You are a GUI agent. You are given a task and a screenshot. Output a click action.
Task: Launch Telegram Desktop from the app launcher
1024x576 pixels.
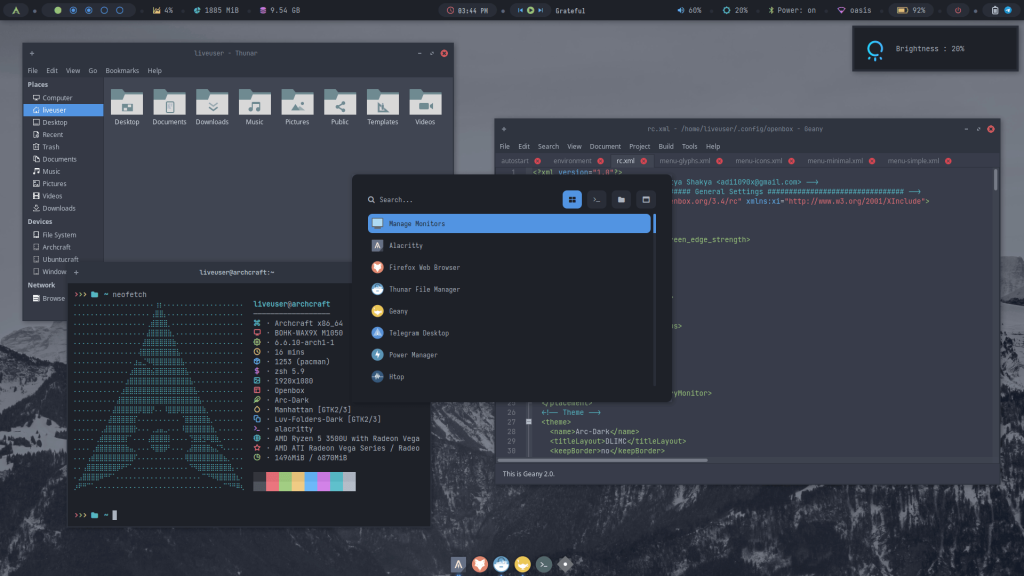click(x=452, y=332)
